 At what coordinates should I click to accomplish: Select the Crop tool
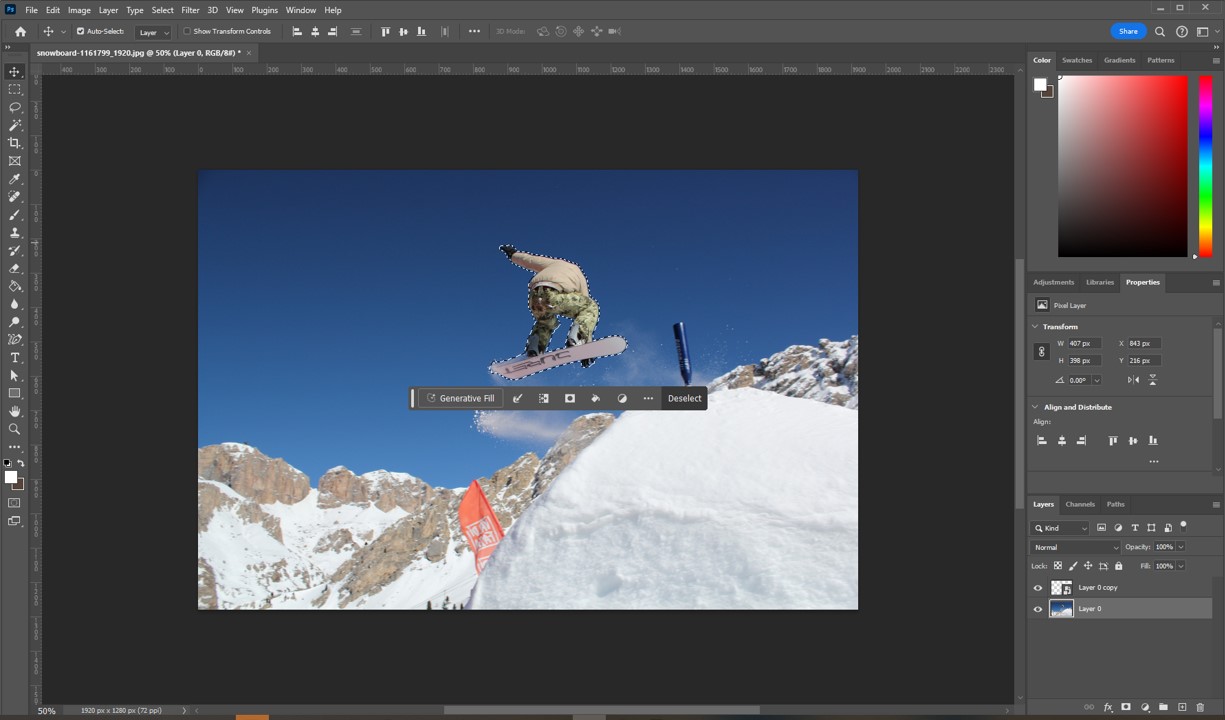point(14,143)
